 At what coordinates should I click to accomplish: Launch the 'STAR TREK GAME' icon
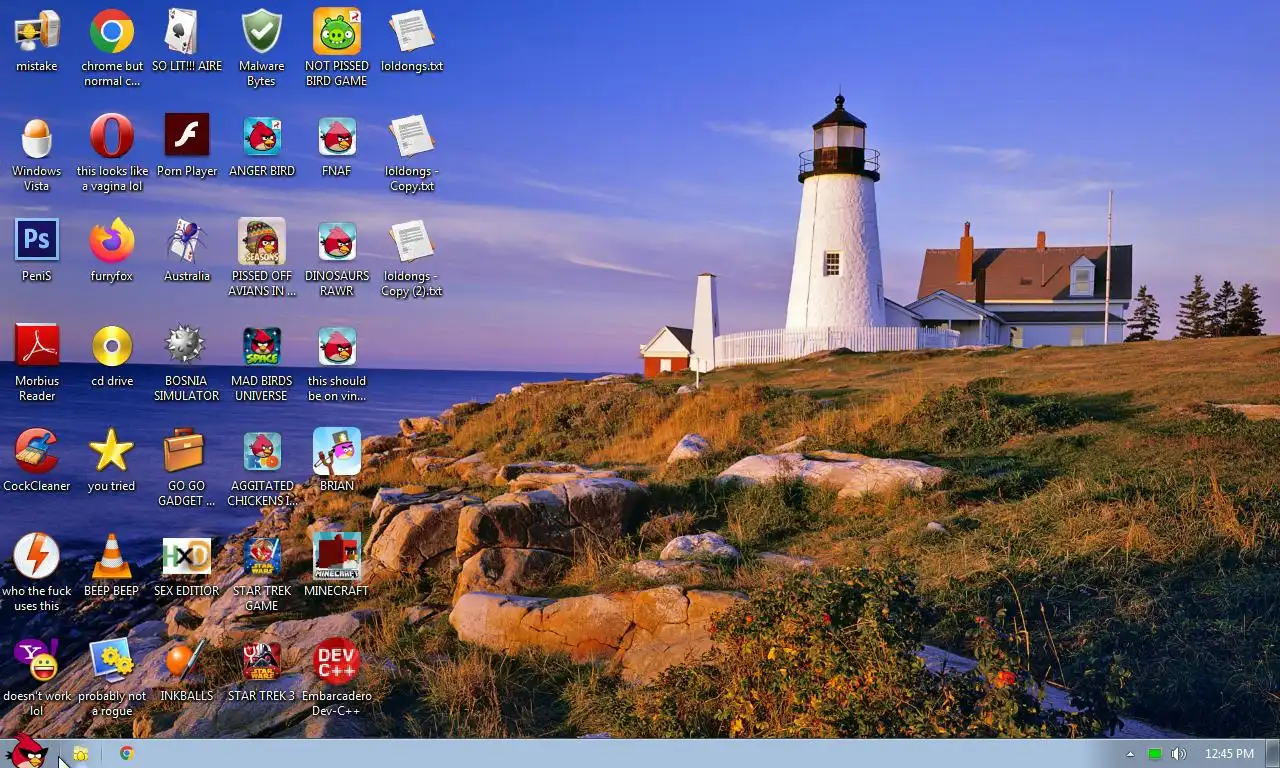(x=262, y=572)
